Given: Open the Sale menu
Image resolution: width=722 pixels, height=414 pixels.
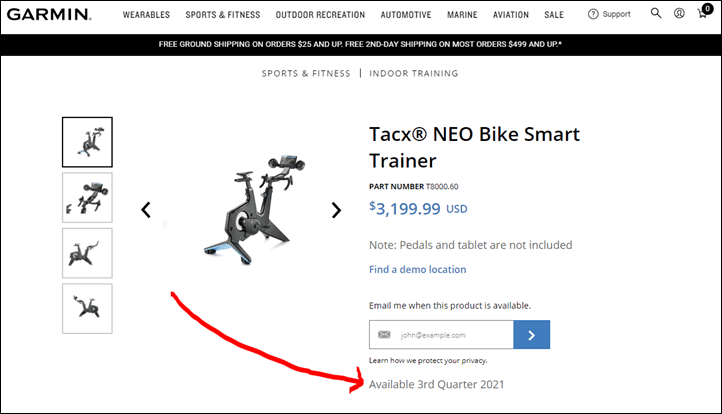Looking at the screenshot, I should pyautogui.click(x=553, y=15).
